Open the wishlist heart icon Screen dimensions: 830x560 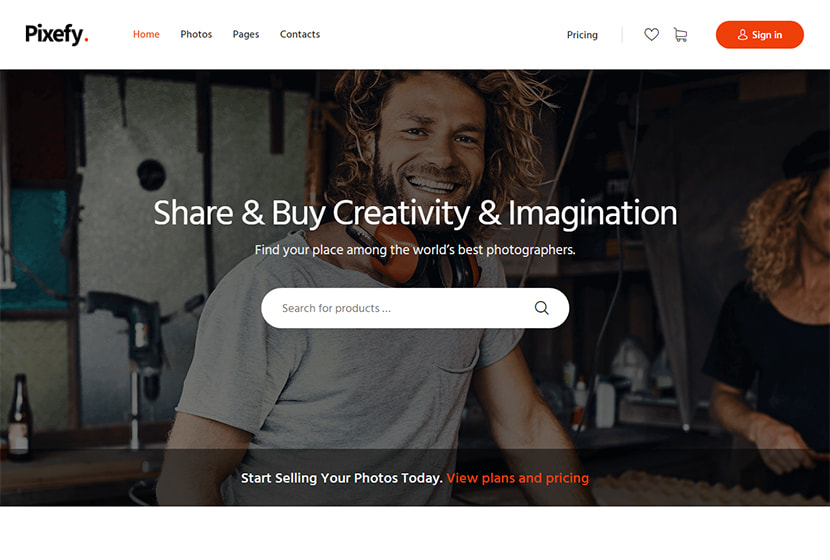pyautogui.click(x=651, y=34)
